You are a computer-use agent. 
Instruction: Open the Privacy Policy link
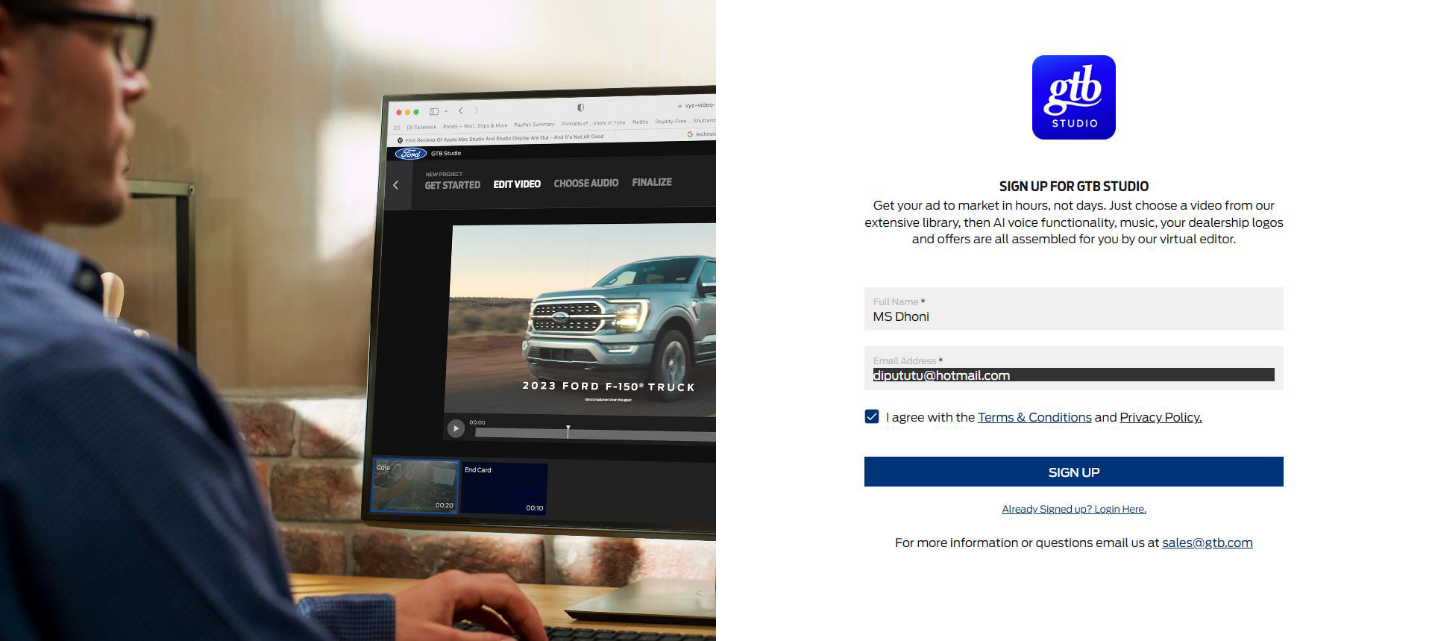tap(1160, 417)
